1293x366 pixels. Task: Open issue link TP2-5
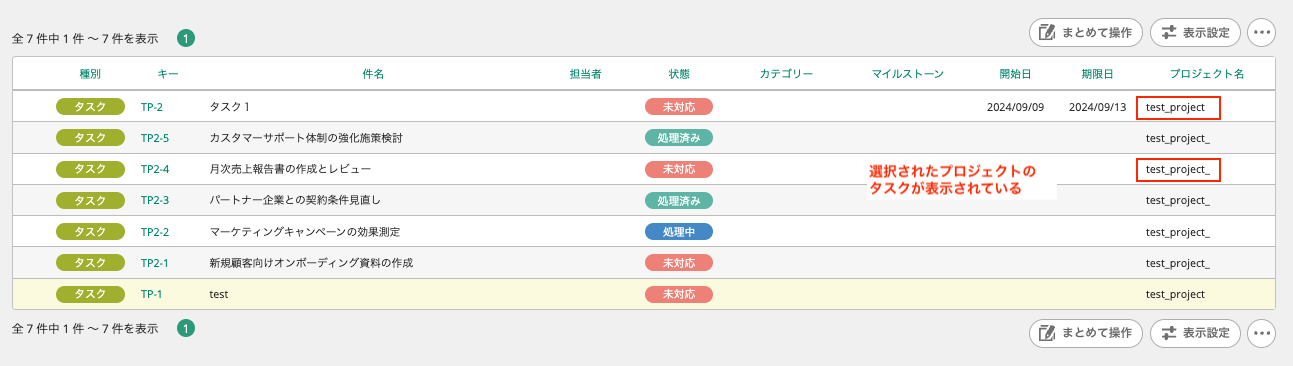(x=155, y=137)
